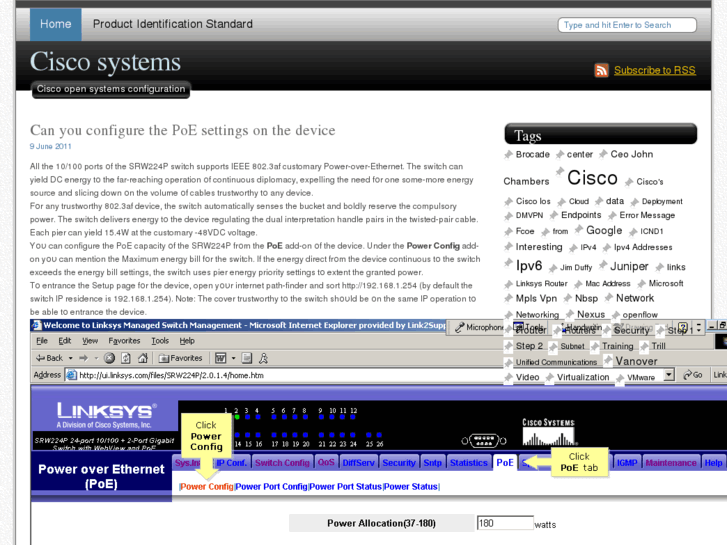Click the Vanover tag
727x545 pixels.
(x=636, y=361)
